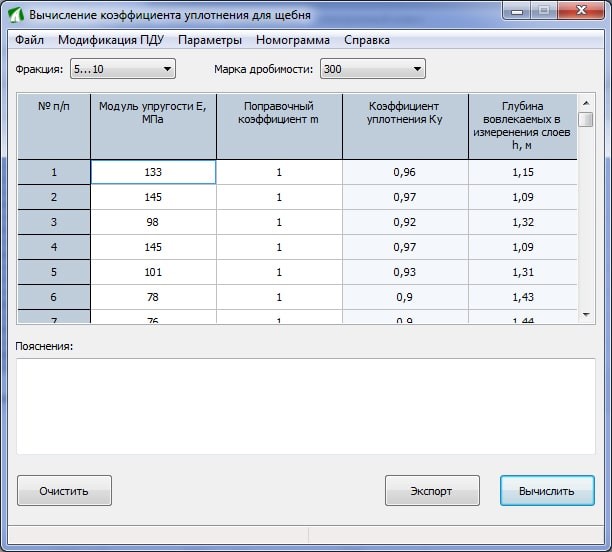
Task: Click the green application icon in title bar
Action: coord(16,15)
